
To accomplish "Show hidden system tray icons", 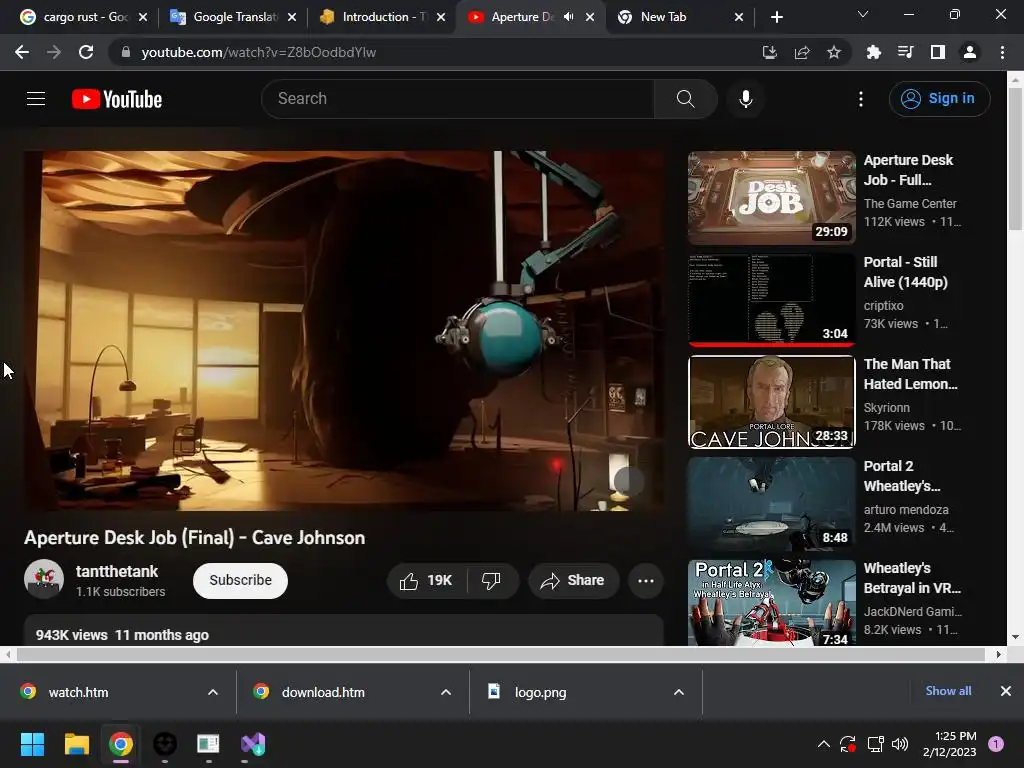I will [824, 744].
